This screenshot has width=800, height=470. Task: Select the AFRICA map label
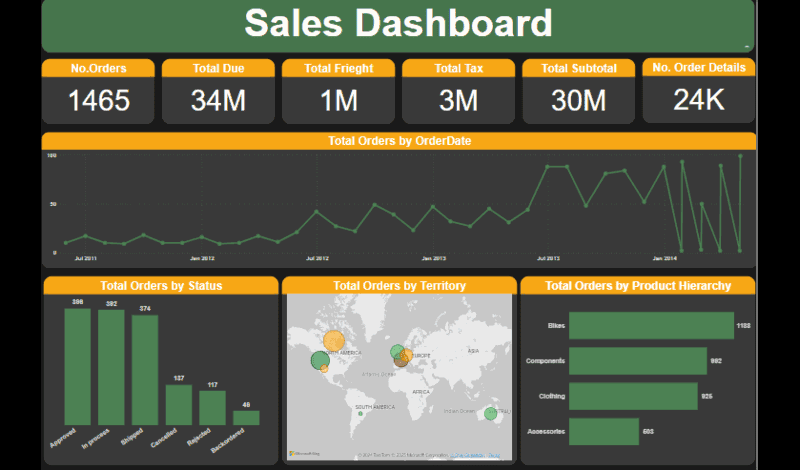421,392
